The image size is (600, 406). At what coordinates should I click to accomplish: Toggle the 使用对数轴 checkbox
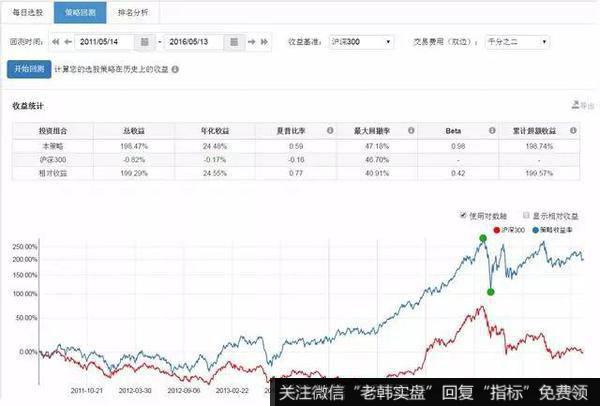point(463,215)
